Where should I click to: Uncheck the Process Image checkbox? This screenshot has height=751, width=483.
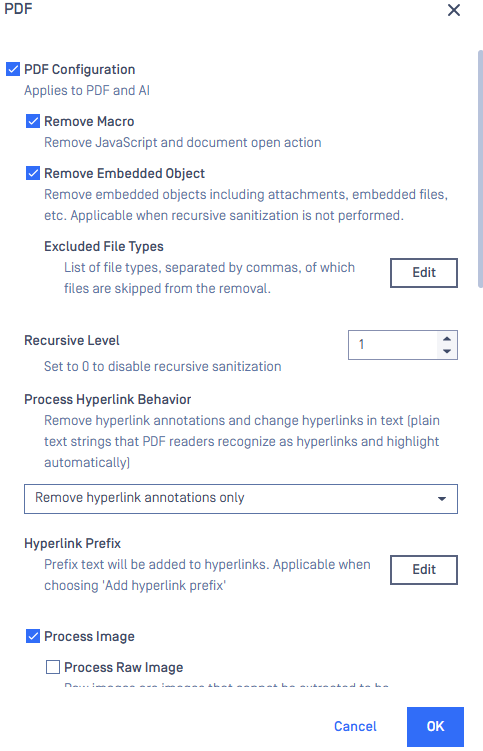(33, 636)
